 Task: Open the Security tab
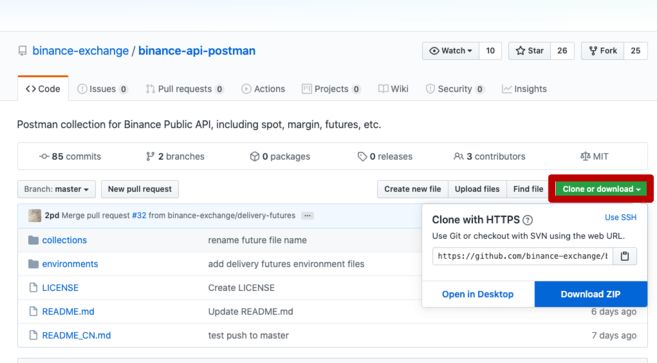tap(455, 89)
